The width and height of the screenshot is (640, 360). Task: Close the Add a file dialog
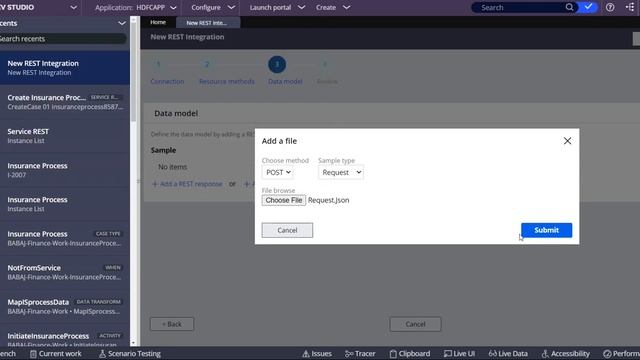567,141
